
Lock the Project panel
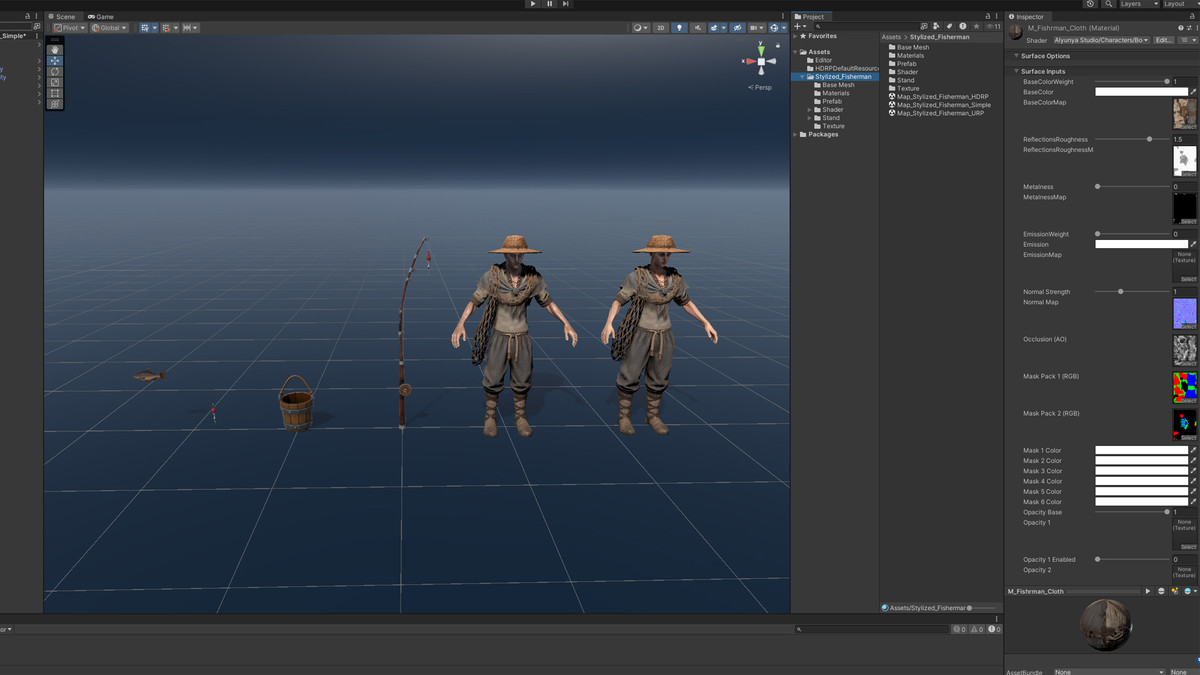pos(988,16)
